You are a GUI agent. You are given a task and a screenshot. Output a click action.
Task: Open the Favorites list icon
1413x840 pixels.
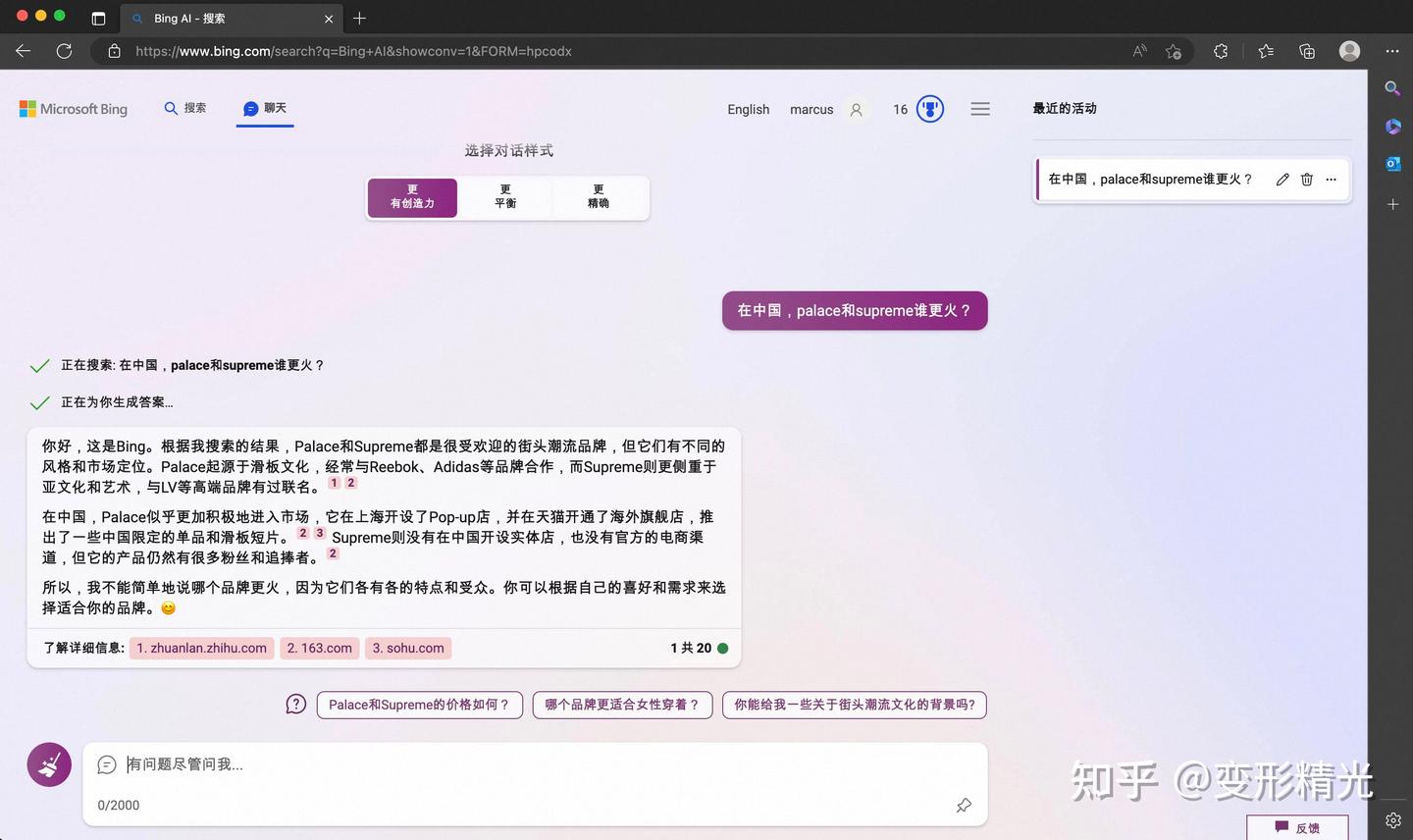1266,51
